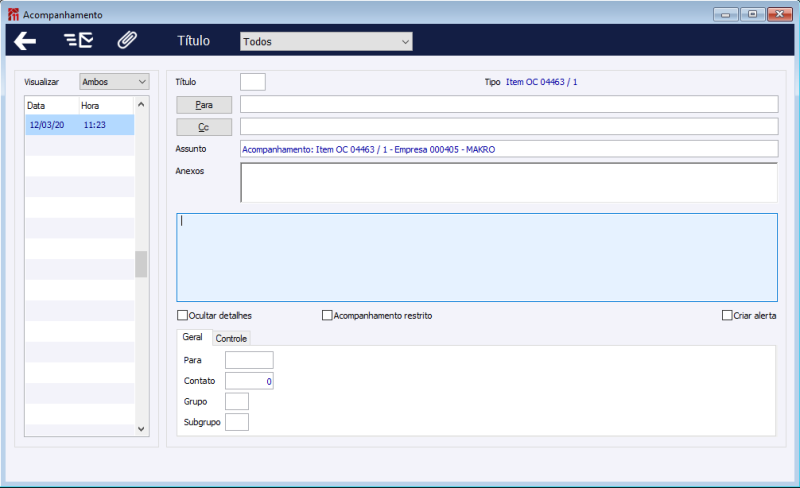
Task: Focus the Título input box
Action: [x=253, y=82]
